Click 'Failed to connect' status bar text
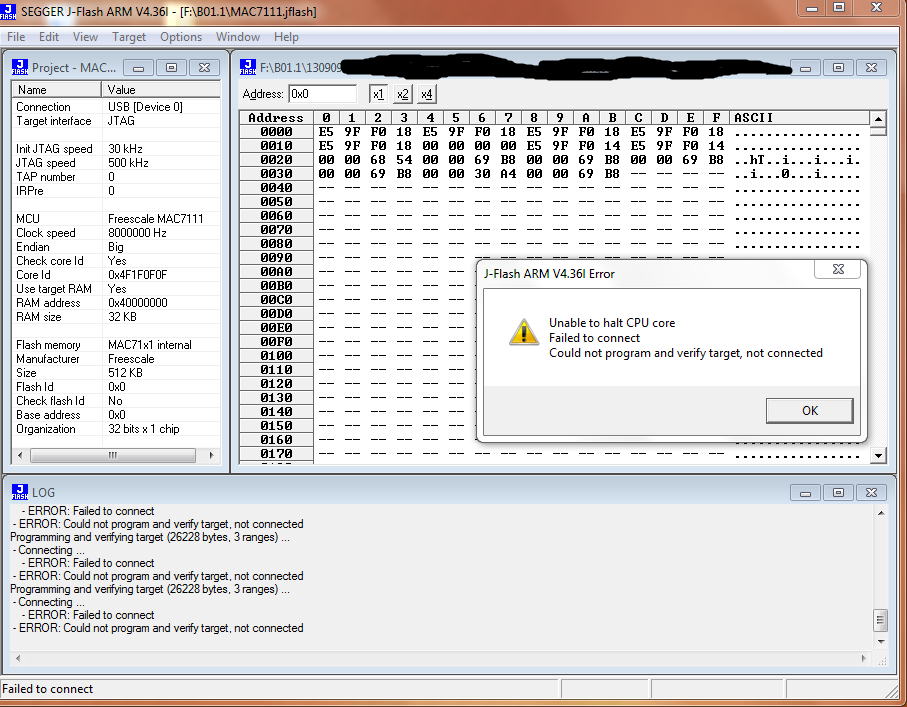Viewport: 907px width, 707px height. coord(47,689)
